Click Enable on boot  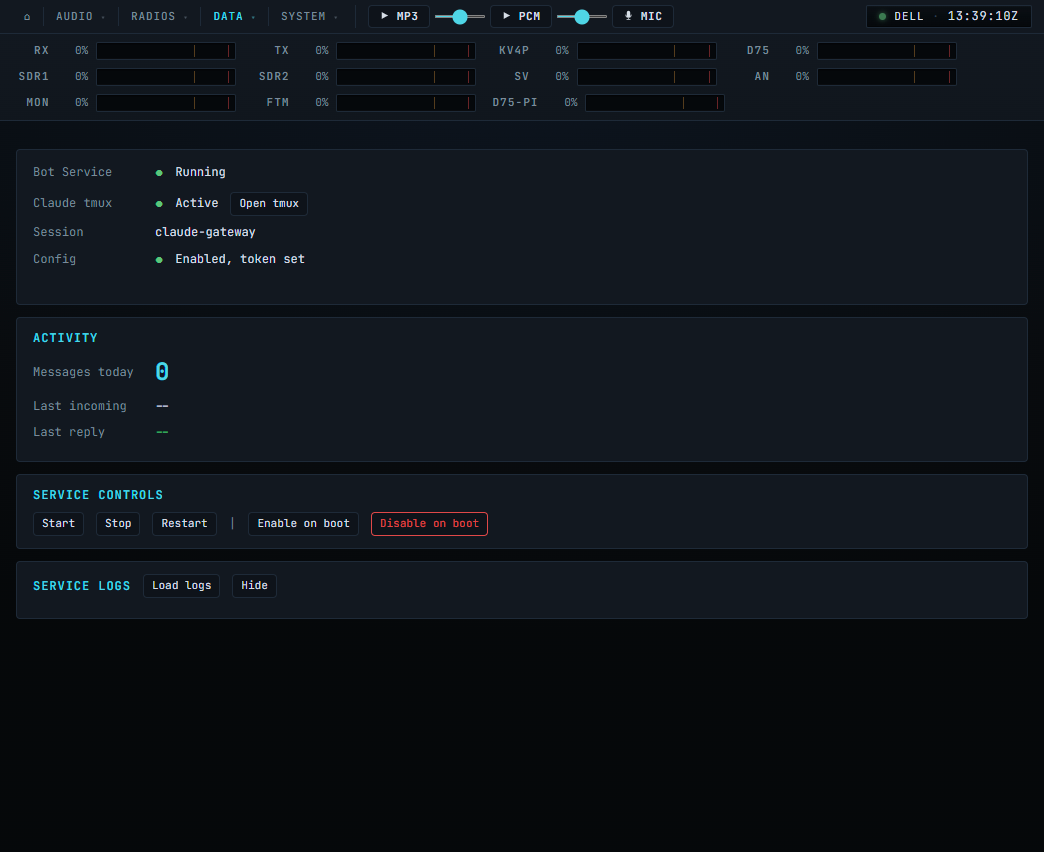pyautogui.click(x=304, y=524)
